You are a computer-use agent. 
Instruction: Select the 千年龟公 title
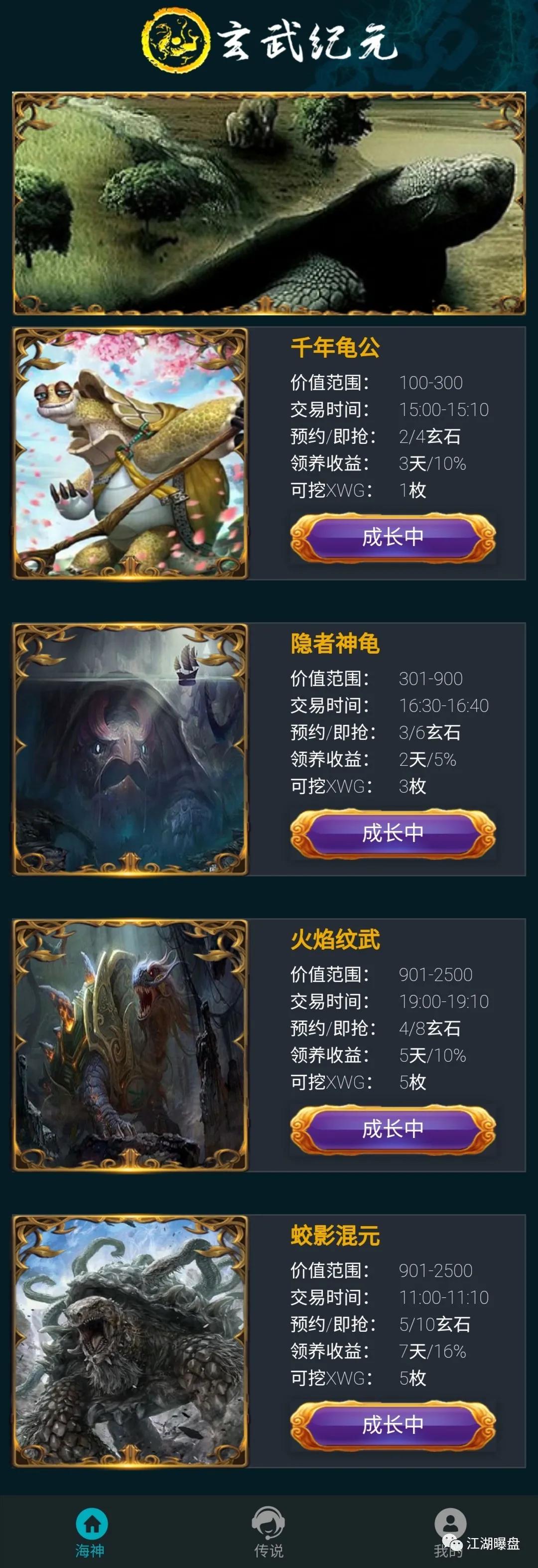(335, 348)
